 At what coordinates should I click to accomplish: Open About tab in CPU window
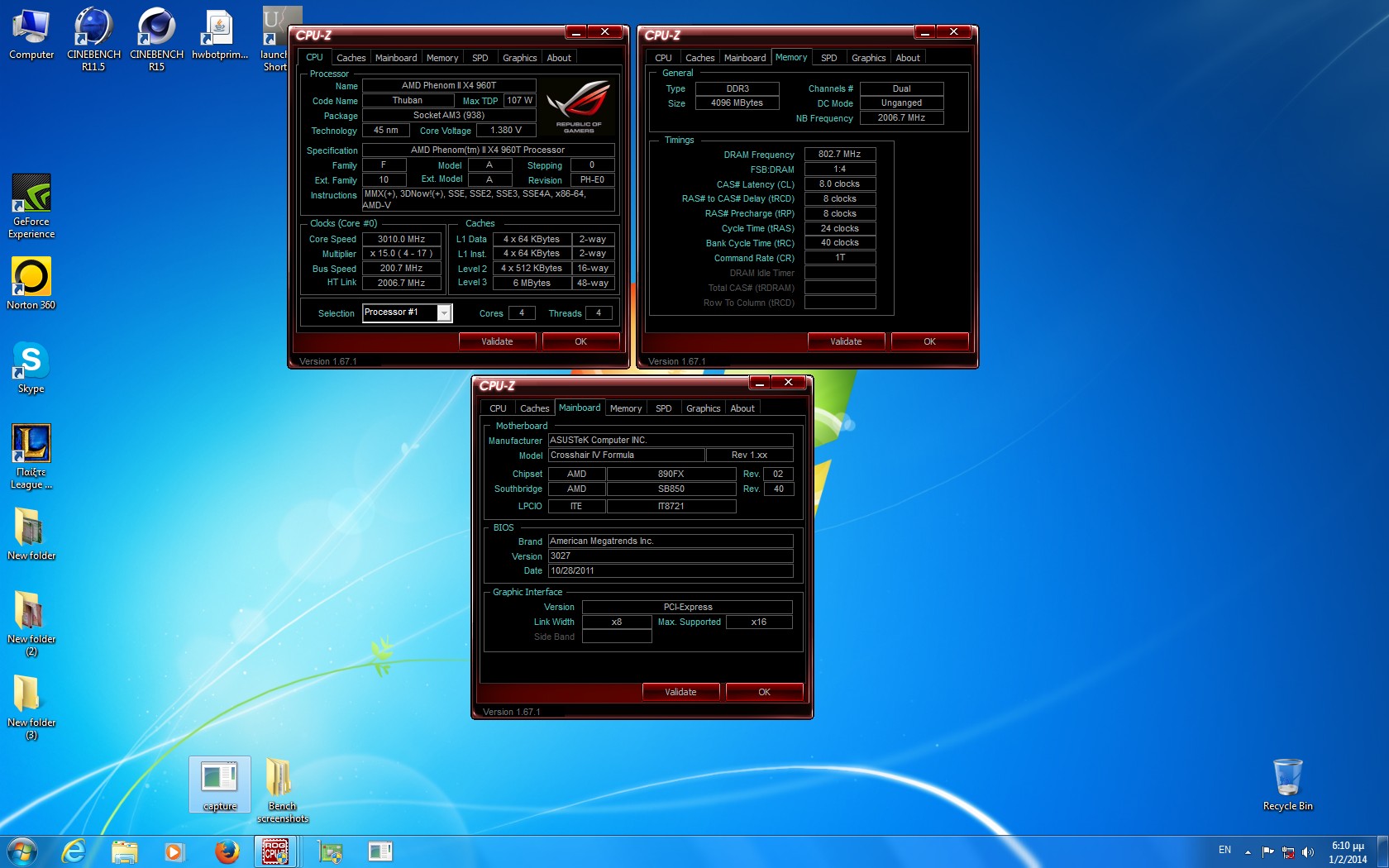(559, 58)
